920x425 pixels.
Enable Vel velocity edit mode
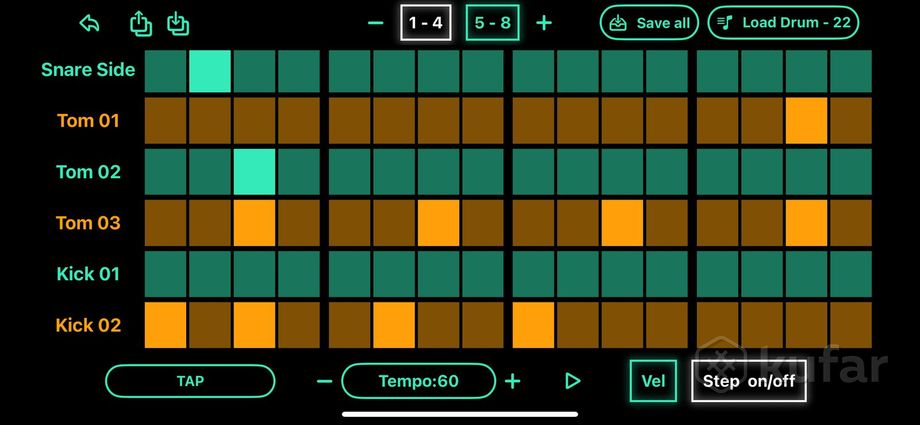coord(653,381)
